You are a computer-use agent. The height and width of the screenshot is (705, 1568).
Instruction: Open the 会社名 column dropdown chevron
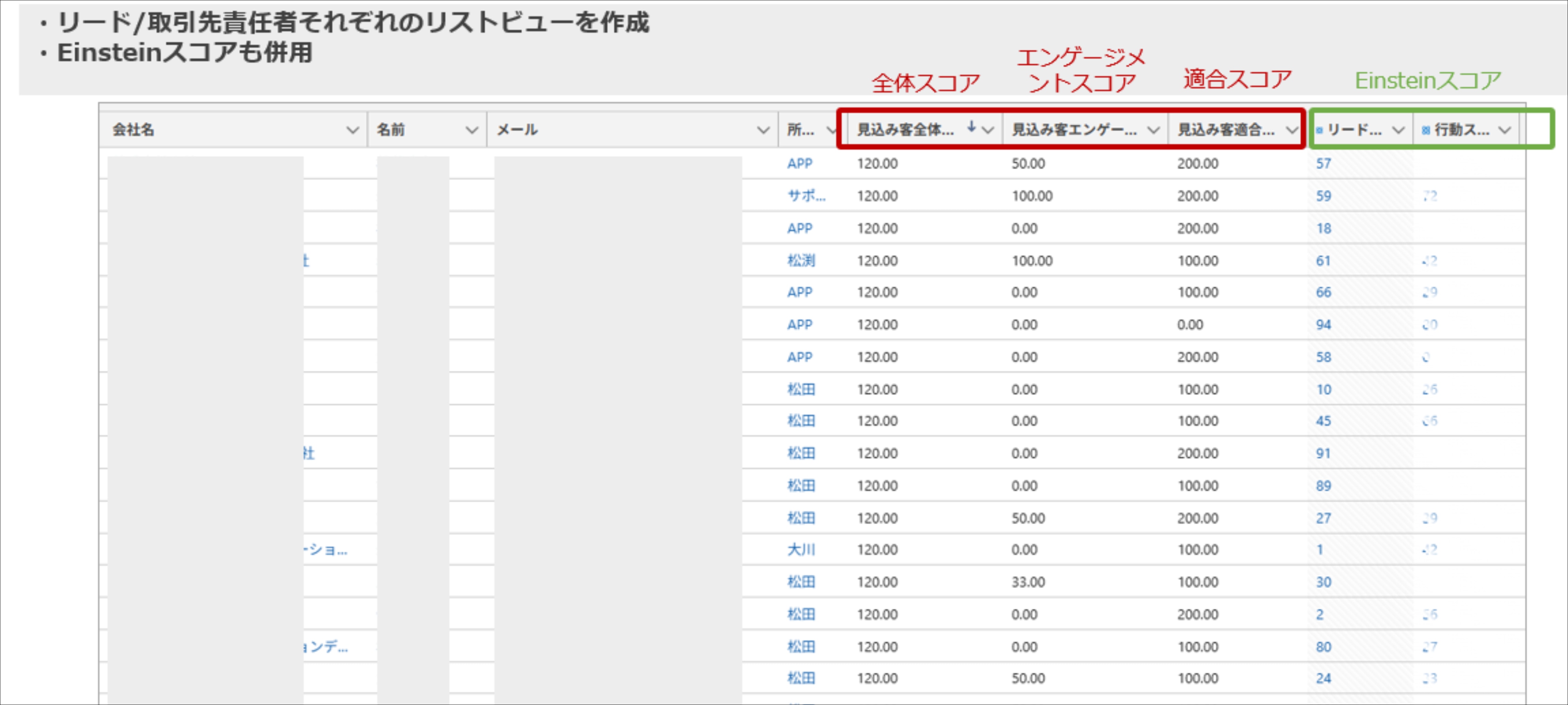tap(352, 130)
